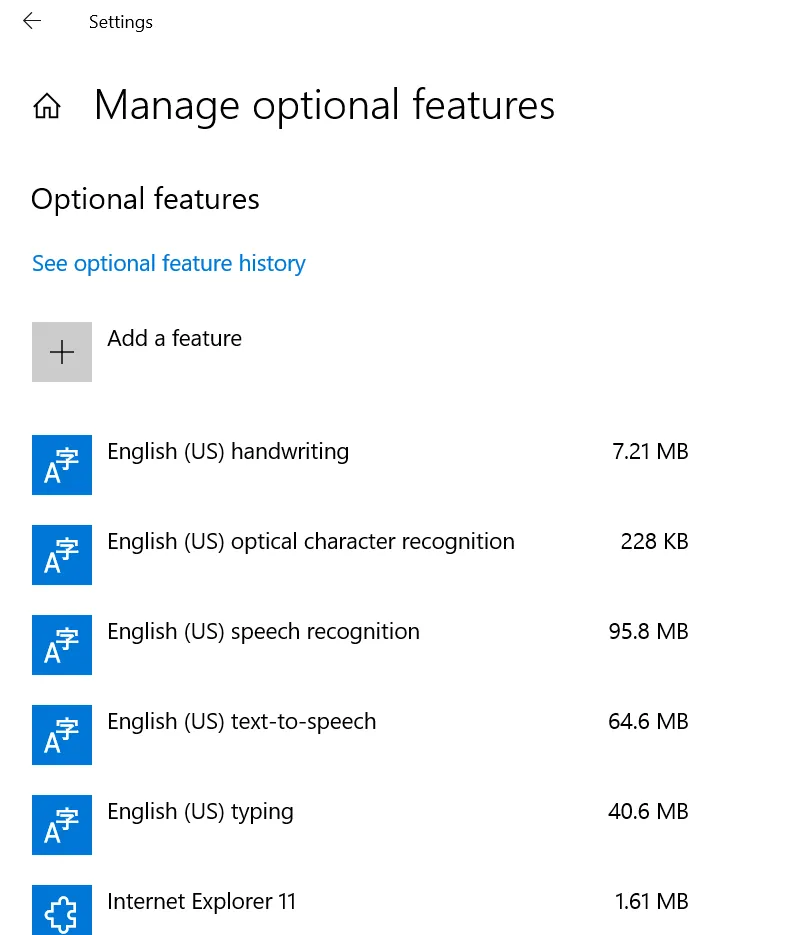
Task: Open Settings home via house icon
Action: pos(47,106)
